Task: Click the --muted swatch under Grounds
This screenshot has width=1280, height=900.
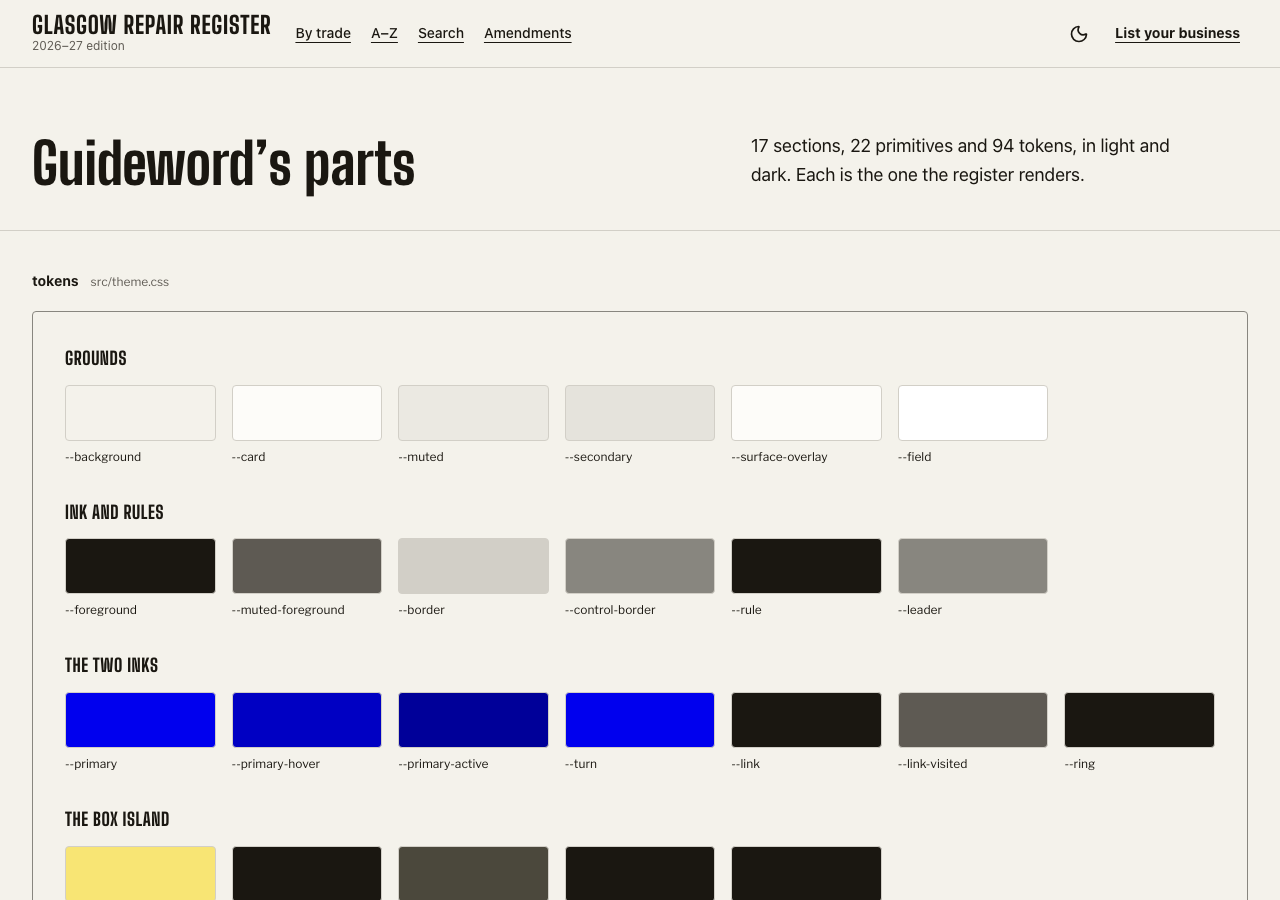Action: [x=473, y=413]
